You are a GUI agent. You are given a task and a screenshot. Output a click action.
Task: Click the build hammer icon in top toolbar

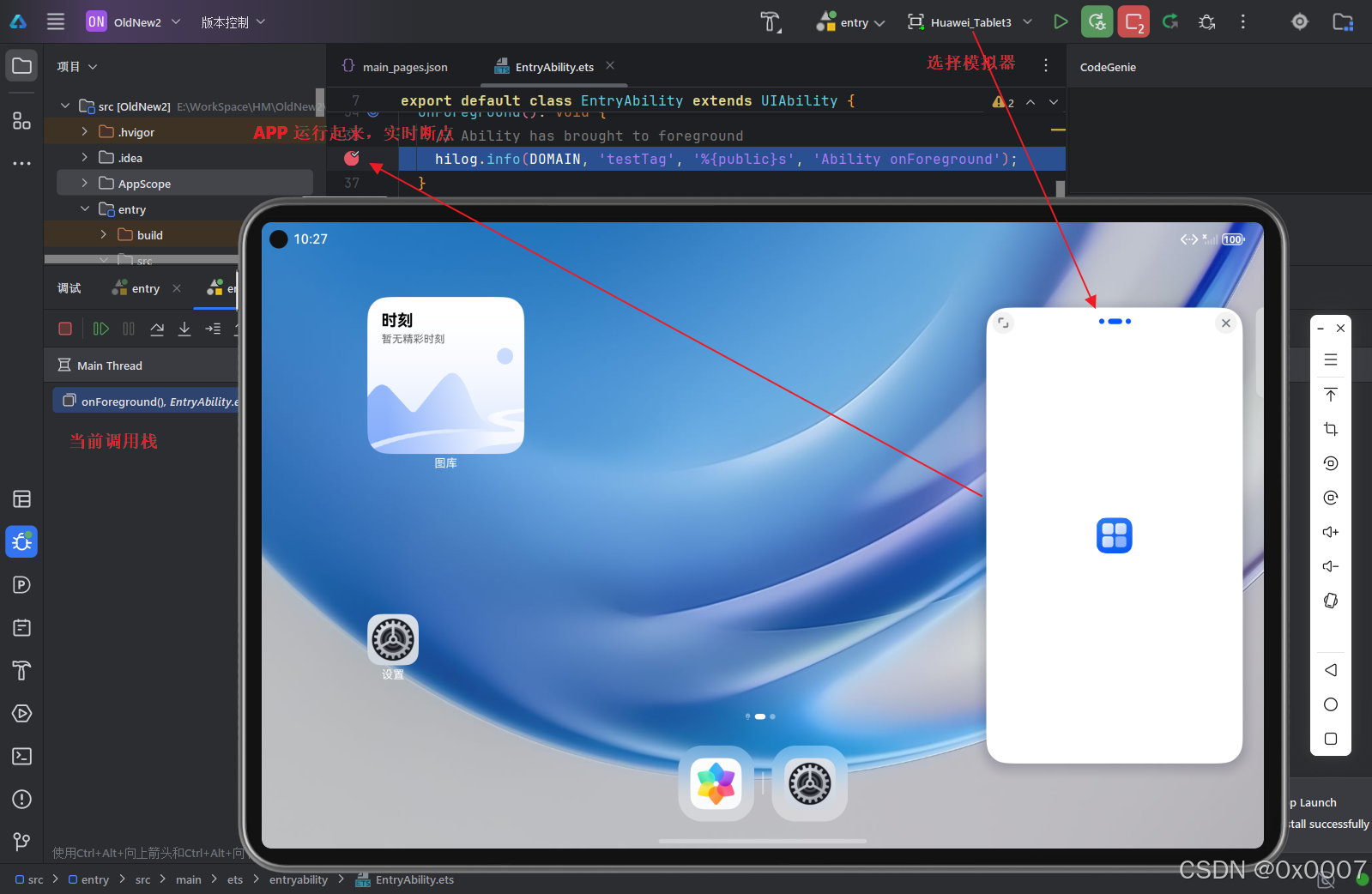click(771, 22)
